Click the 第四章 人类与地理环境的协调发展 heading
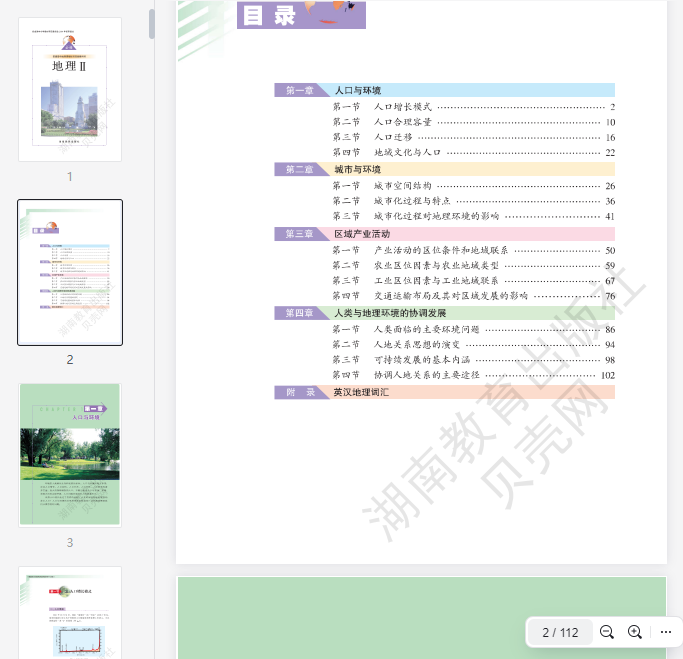683x659 pixels. 389,313
